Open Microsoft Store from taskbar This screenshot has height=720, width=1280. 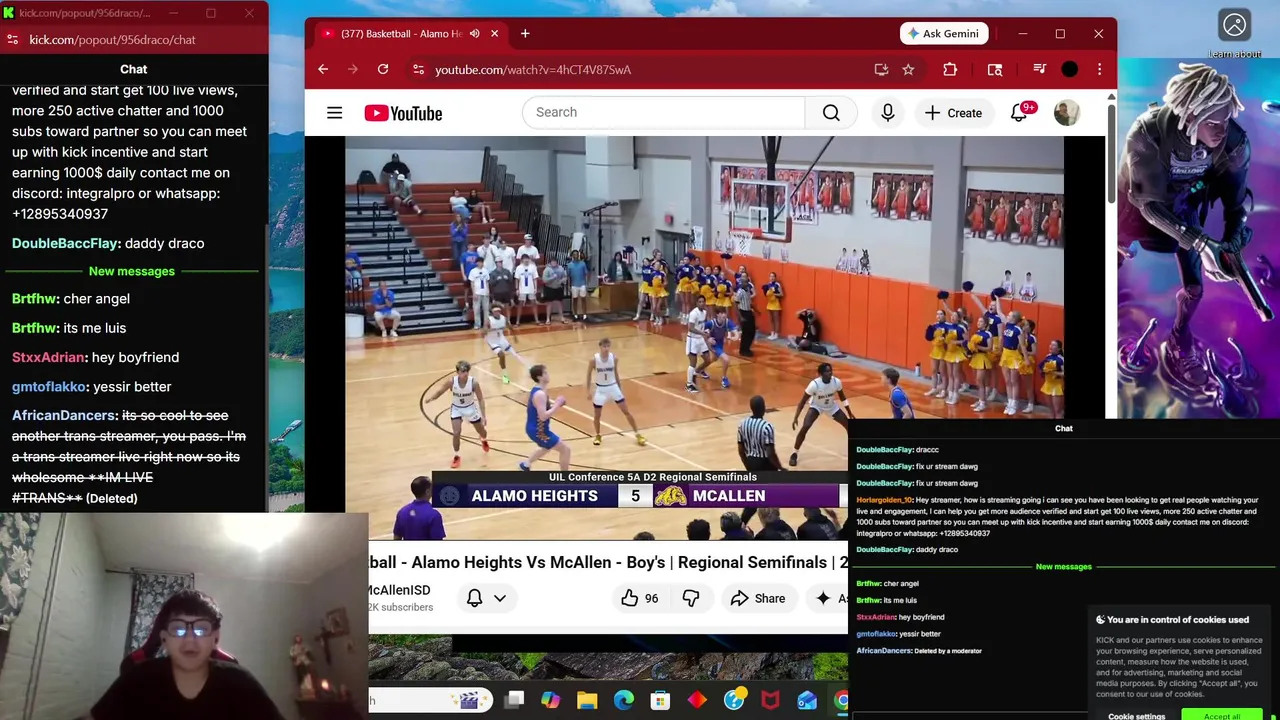(660, 700)
